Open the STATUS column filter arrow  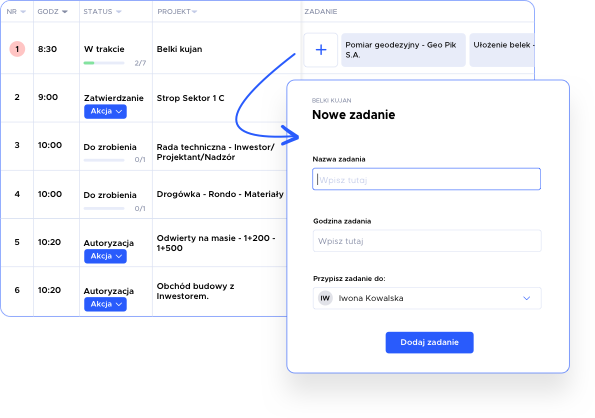tap(119, 12)
